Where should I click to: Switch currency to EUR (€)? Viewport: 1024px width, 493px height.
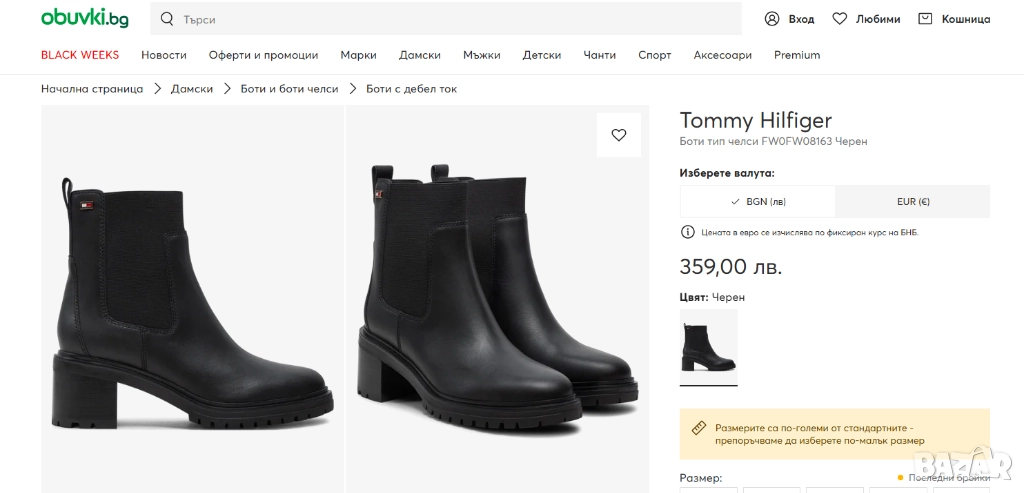[x=913, y=201]
